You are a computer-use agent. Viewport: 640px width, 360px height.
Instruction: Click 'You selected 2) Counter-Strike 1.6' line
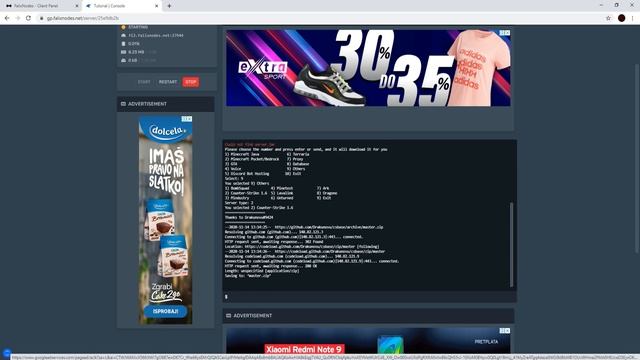pyautogui.click(x=259, y=208)
